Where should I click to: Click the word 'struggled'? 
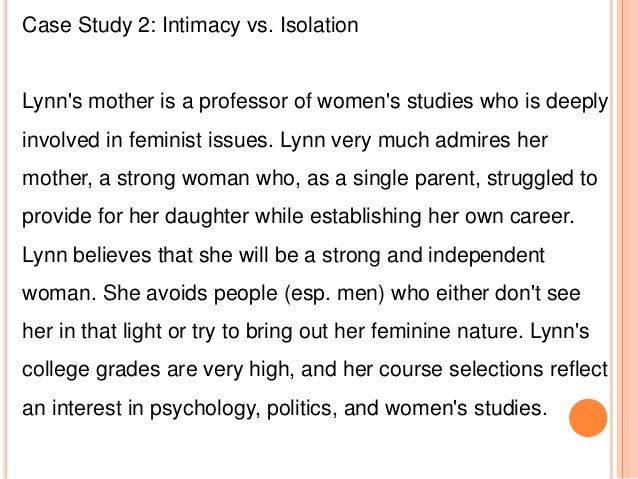[x=527, y=179]
